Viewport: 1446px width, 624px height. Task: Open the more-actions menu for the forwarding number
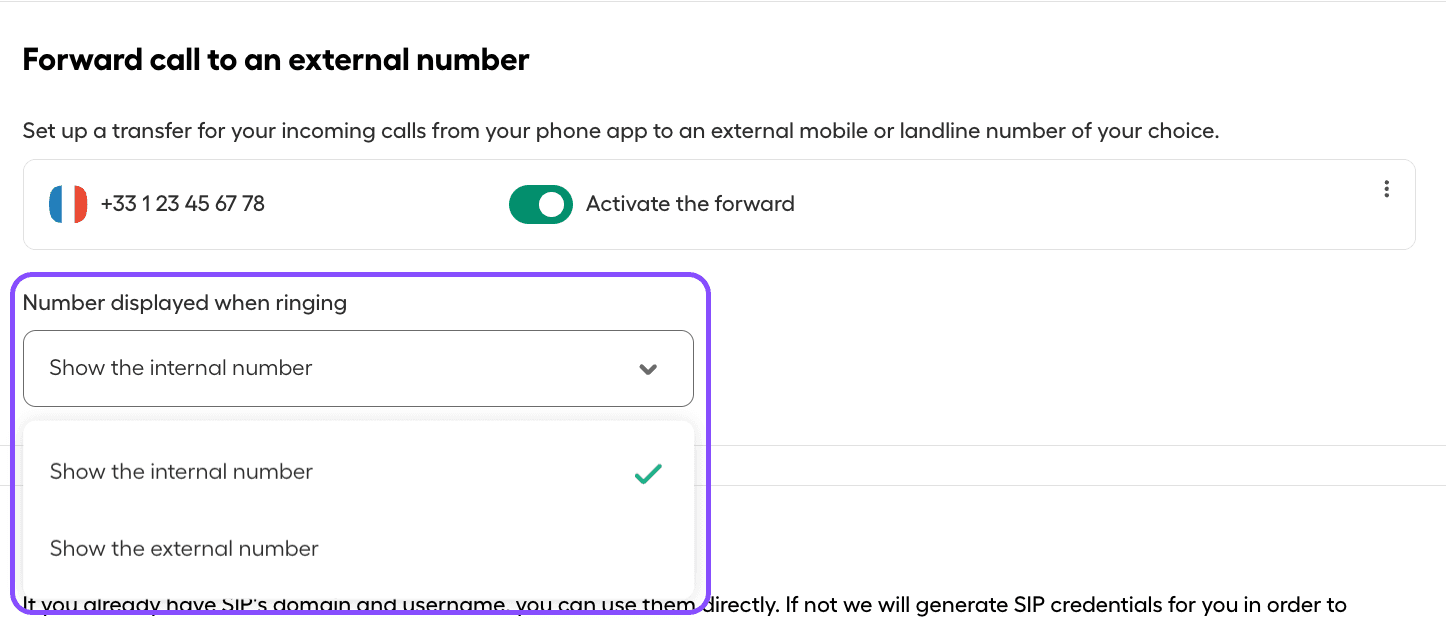[1387, 188]
